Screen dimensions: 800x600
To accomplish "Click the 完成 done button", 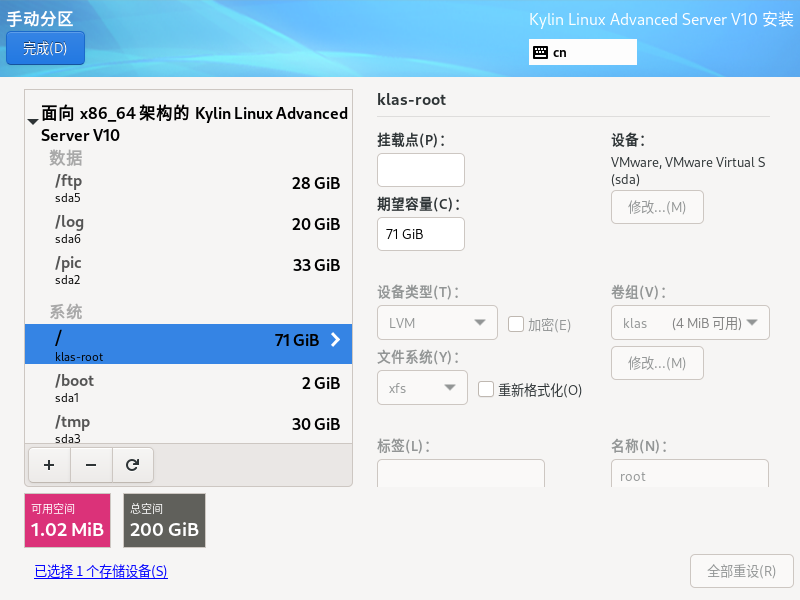I will [45, 48].
